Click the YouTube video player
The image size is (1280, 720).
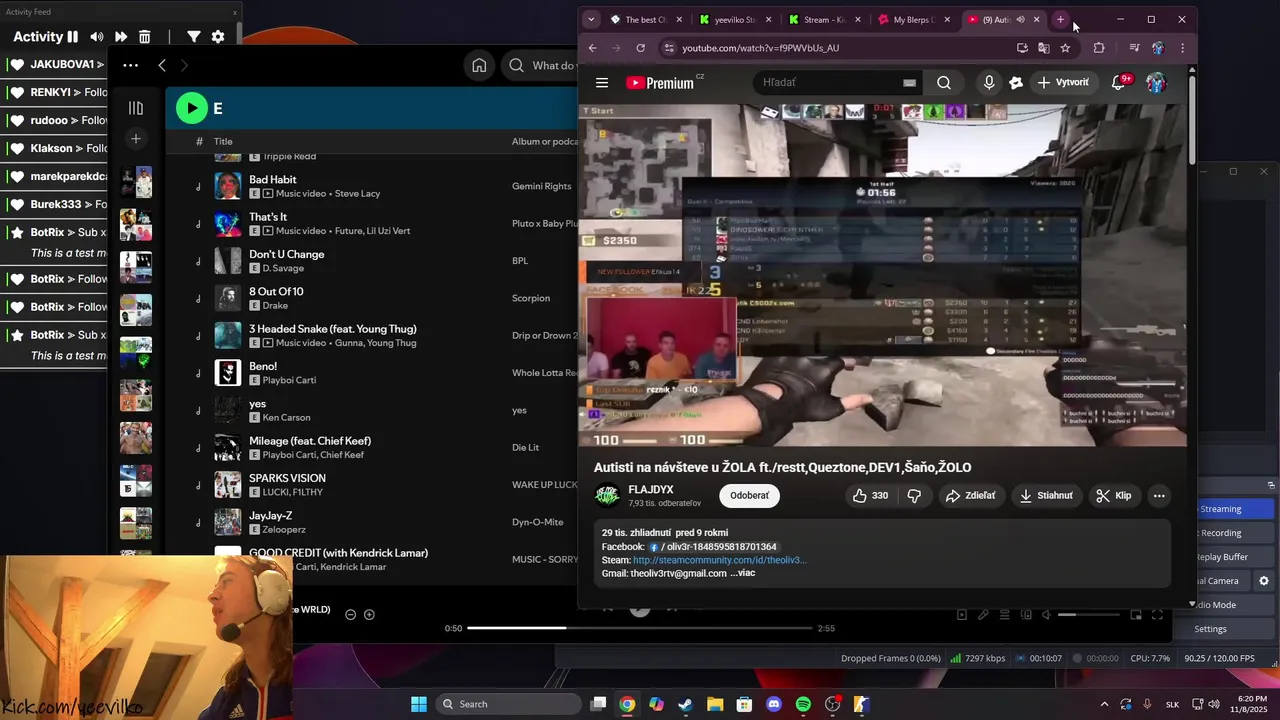883,275
